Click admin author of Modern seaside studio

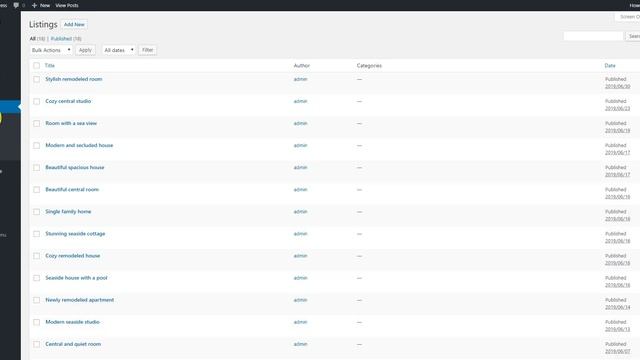[300, 322]
